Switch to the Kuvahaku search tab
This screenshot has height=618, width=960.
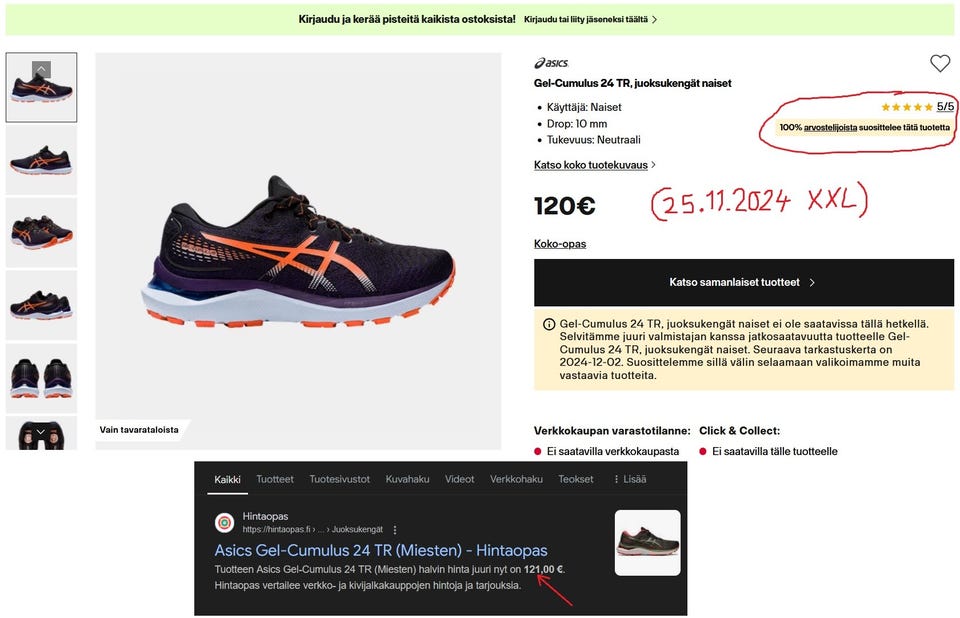click(x=407, y=479)
